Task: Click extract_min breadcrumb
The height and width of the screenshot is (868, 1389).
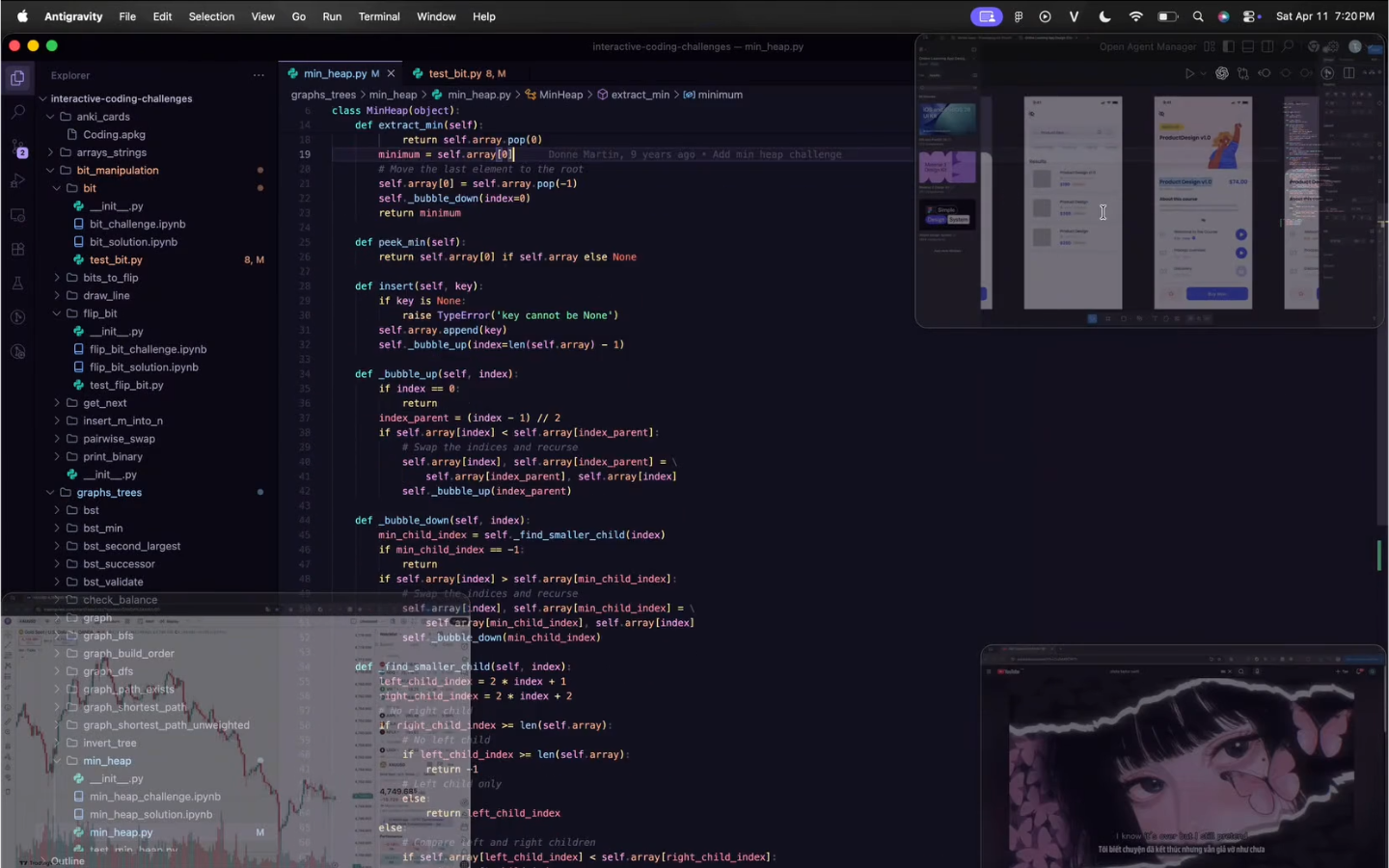Action: point(640,95)
